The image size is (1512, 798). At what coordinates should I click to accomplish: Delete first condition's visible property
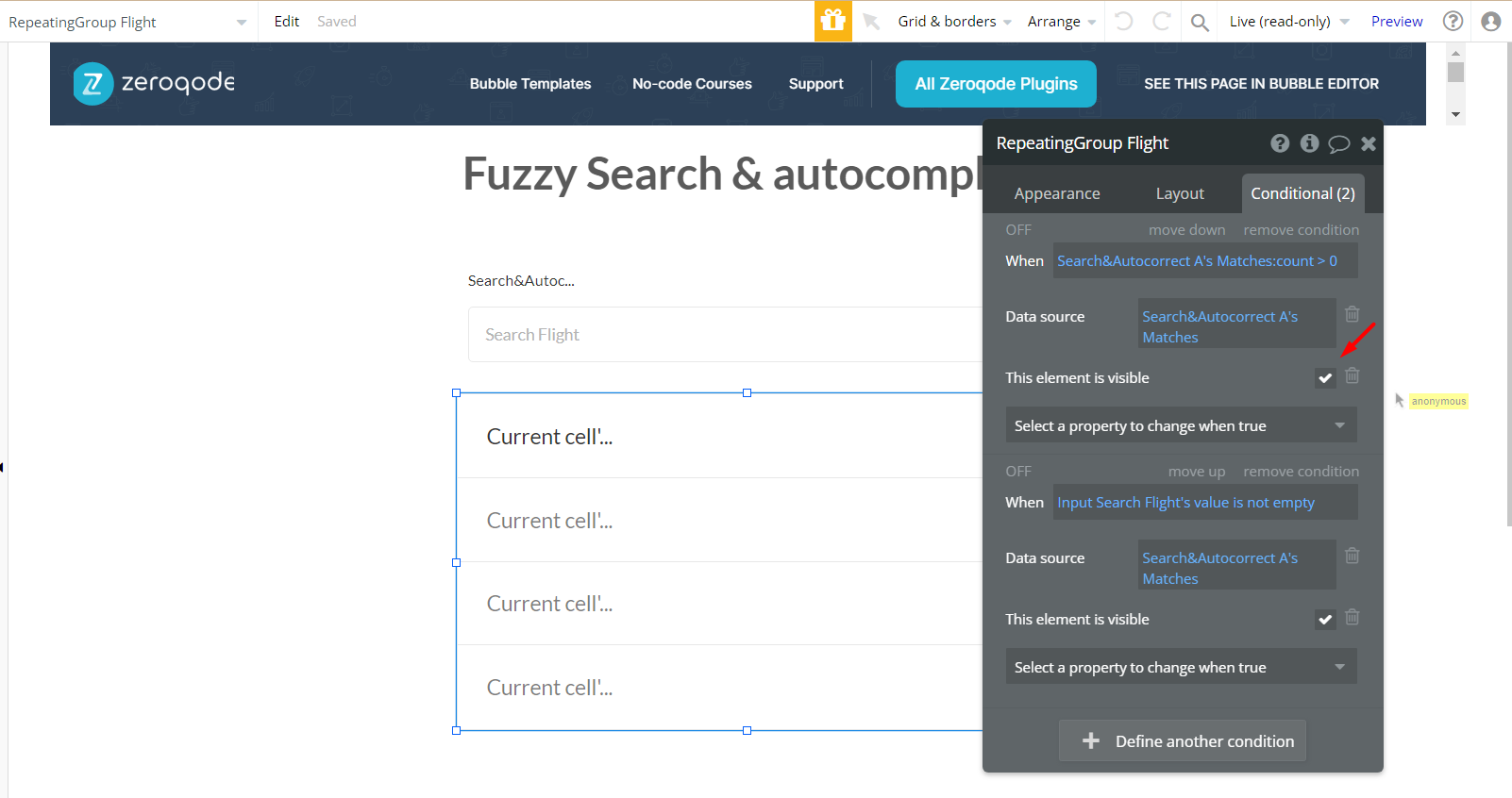1352,375
